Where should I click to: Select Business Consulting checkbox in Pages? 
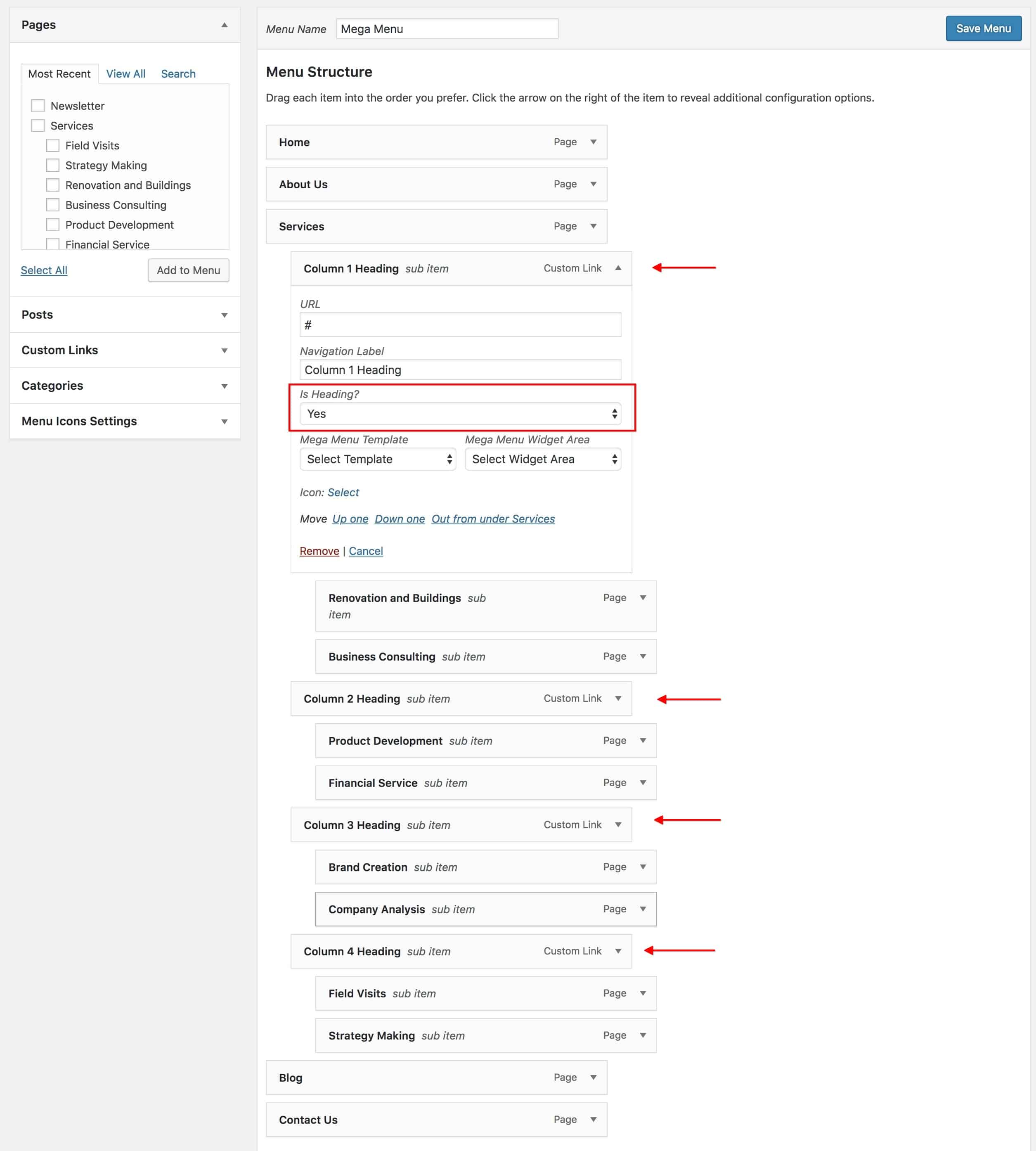pyautogui.click(x=53, y=205)
